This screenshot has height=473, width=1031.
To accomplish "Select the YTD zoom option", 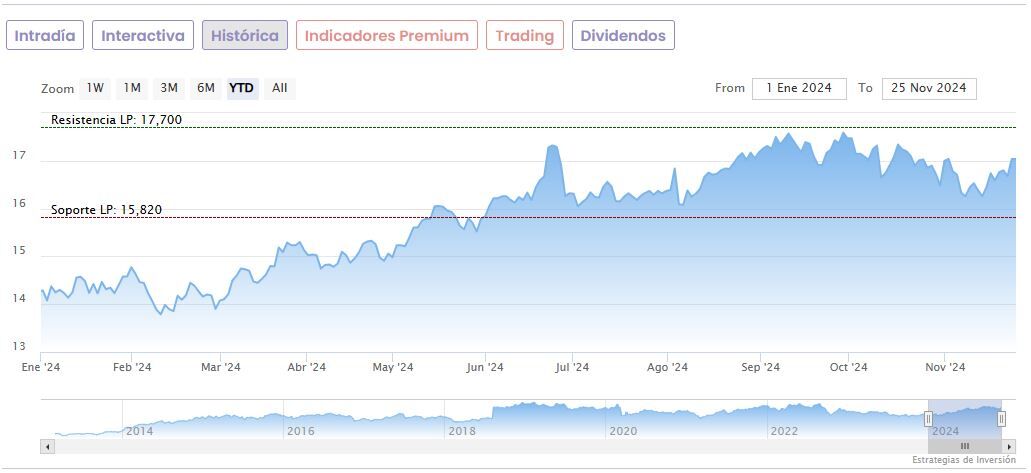I will pyautogui.click(x=242, y=88).
